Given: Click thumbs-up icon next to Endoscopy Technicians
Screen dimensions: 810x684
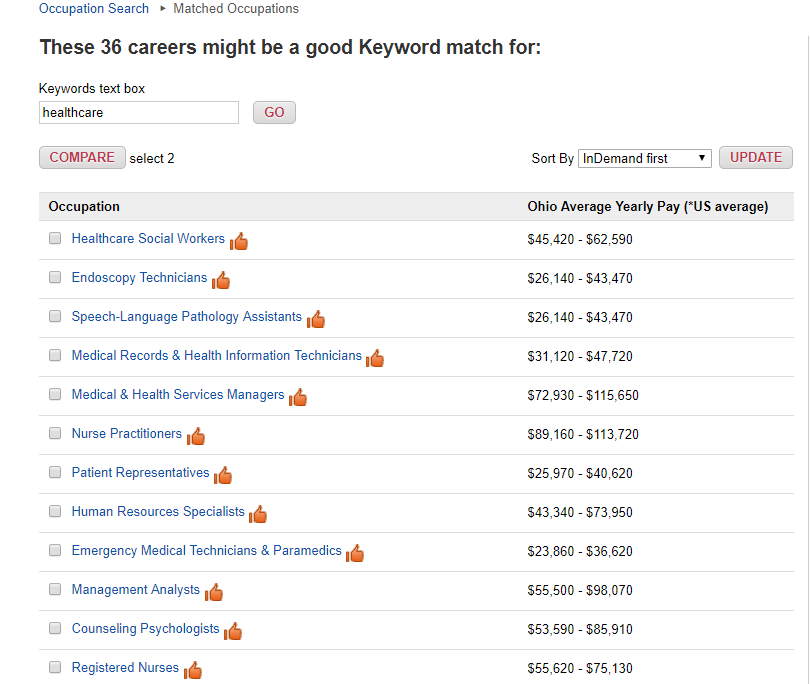Looking at the screenshot, I should [x=221, y=280].
